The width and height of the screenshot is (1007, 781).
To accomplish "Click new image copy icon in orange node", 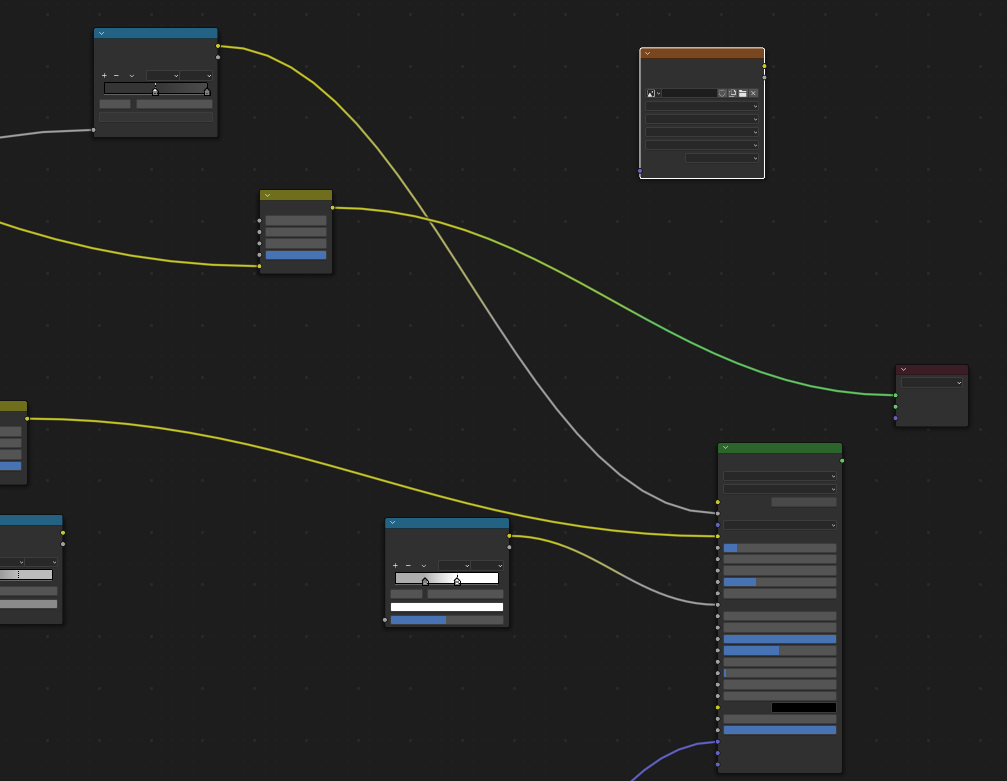I will point(732,93).
